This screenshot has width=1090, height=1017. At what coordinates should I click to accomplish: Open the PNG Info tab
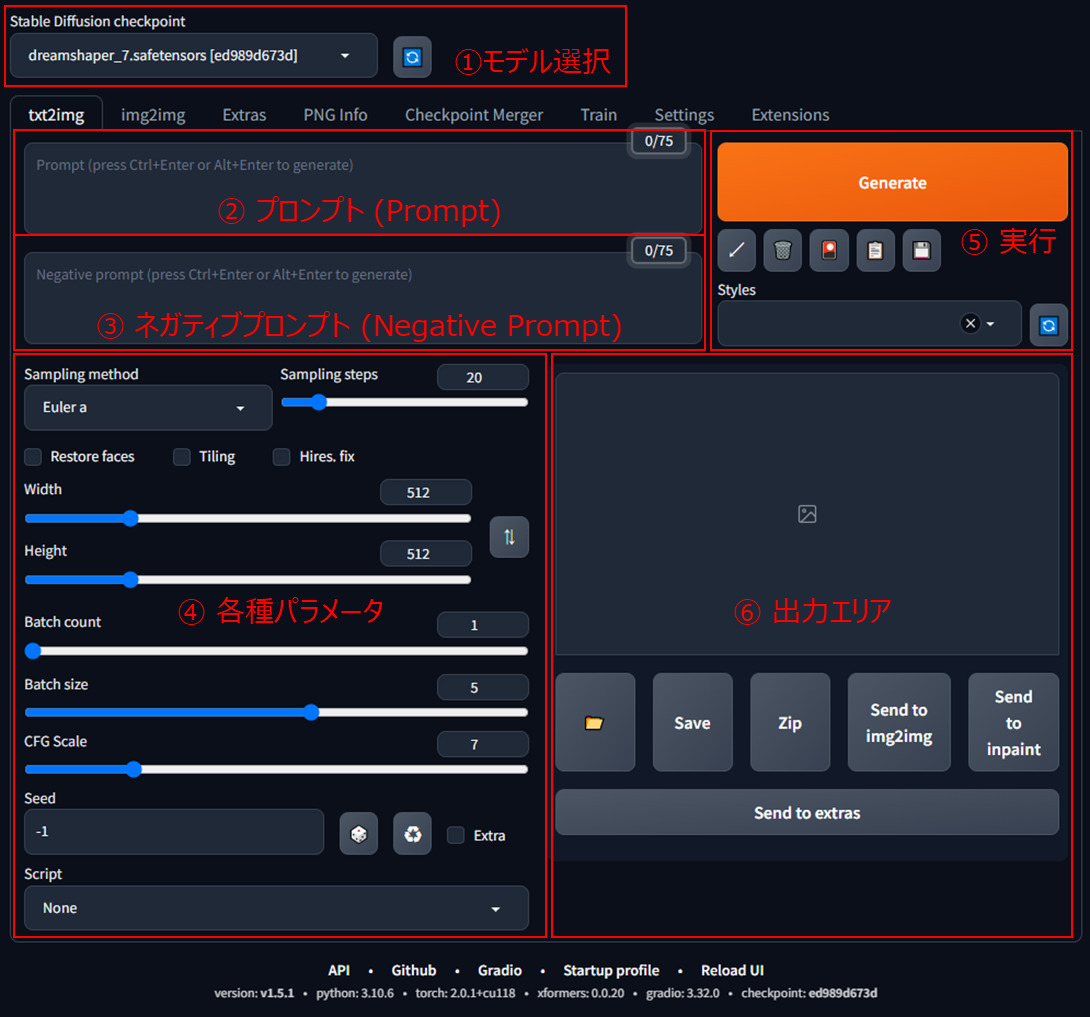pos(335,115)
